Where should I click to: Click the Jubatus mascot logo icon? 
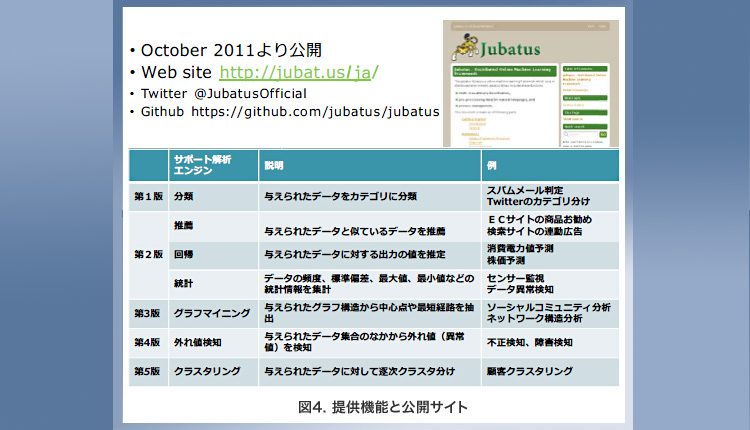(465, 47)
